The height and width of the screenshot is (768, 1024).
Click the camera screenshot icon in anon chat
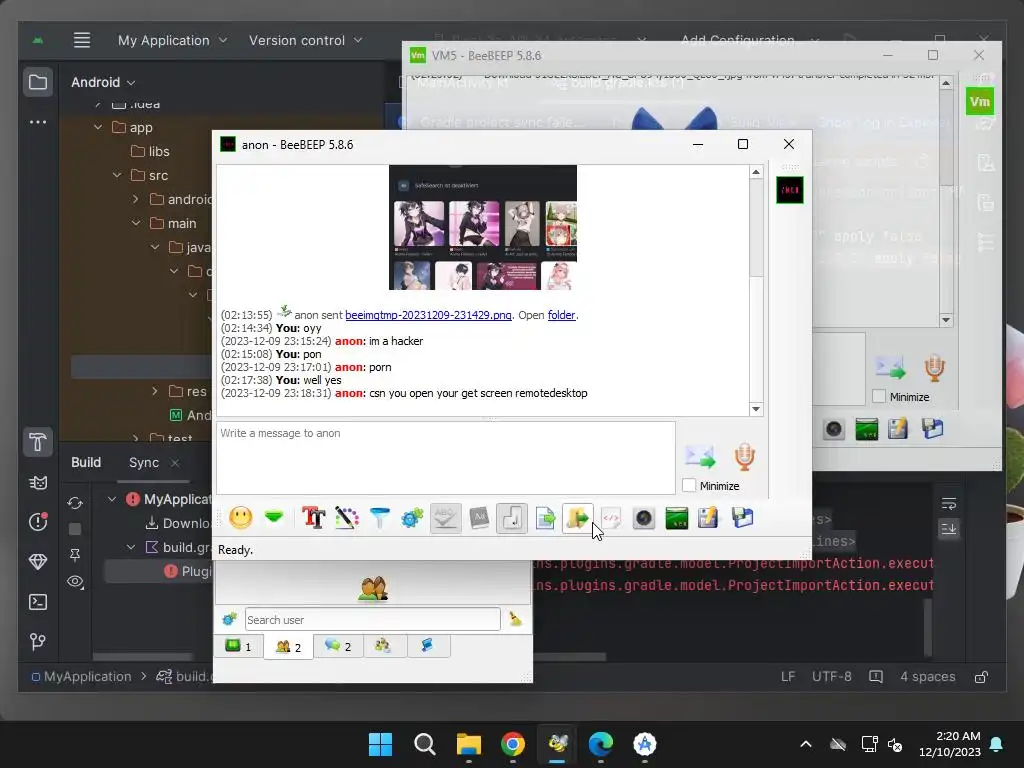[643, 518]
